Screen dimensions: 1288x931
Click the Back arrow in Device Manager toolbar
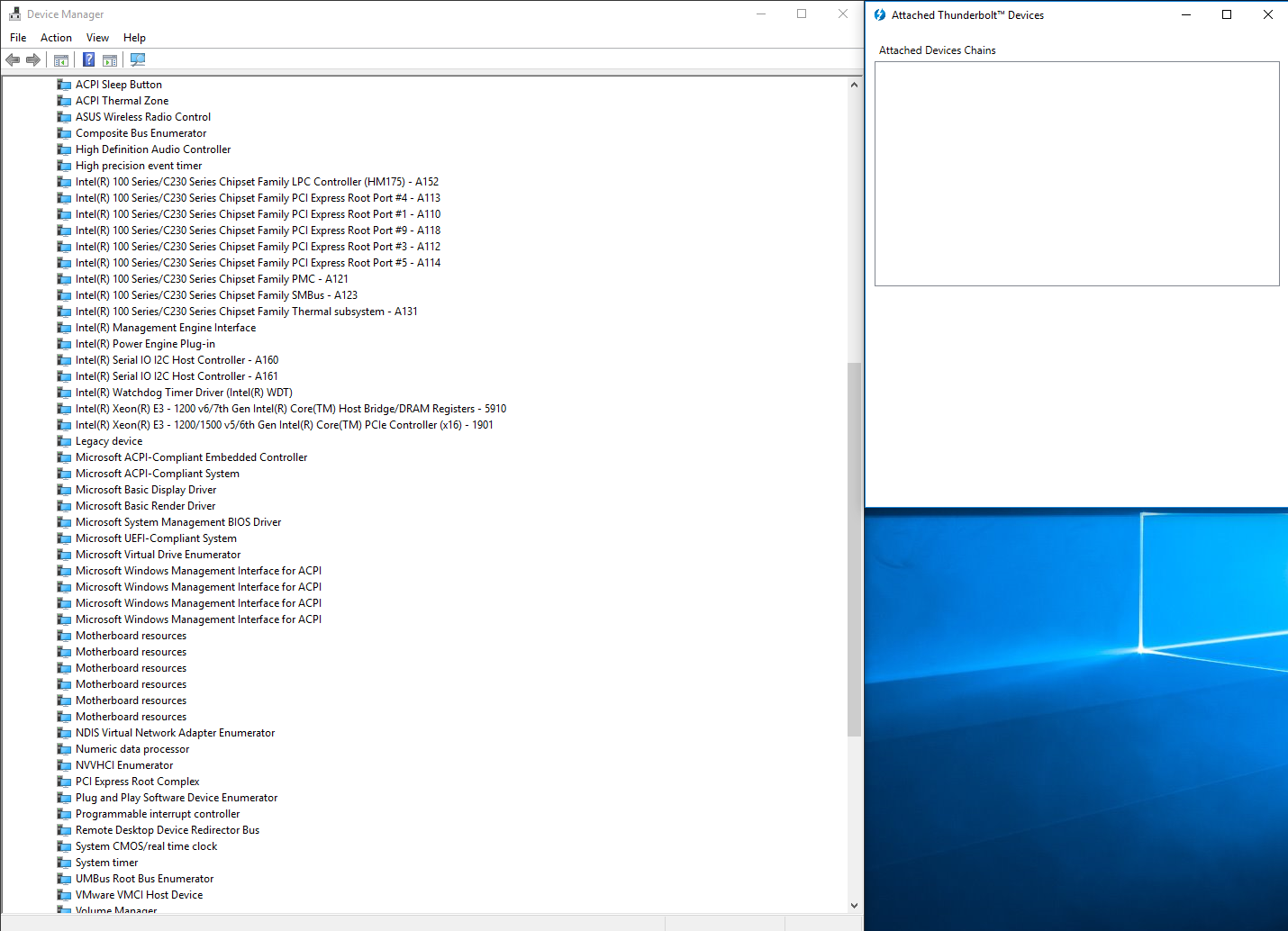tap(13, 59)
